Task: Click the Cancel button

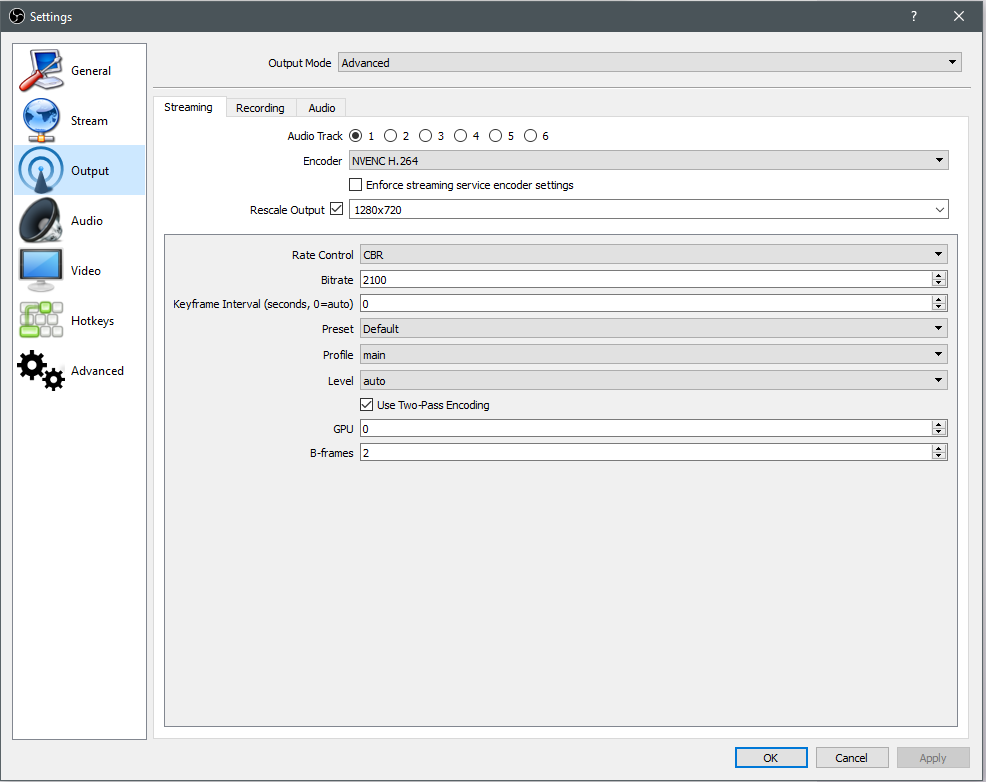Action: 851,757
